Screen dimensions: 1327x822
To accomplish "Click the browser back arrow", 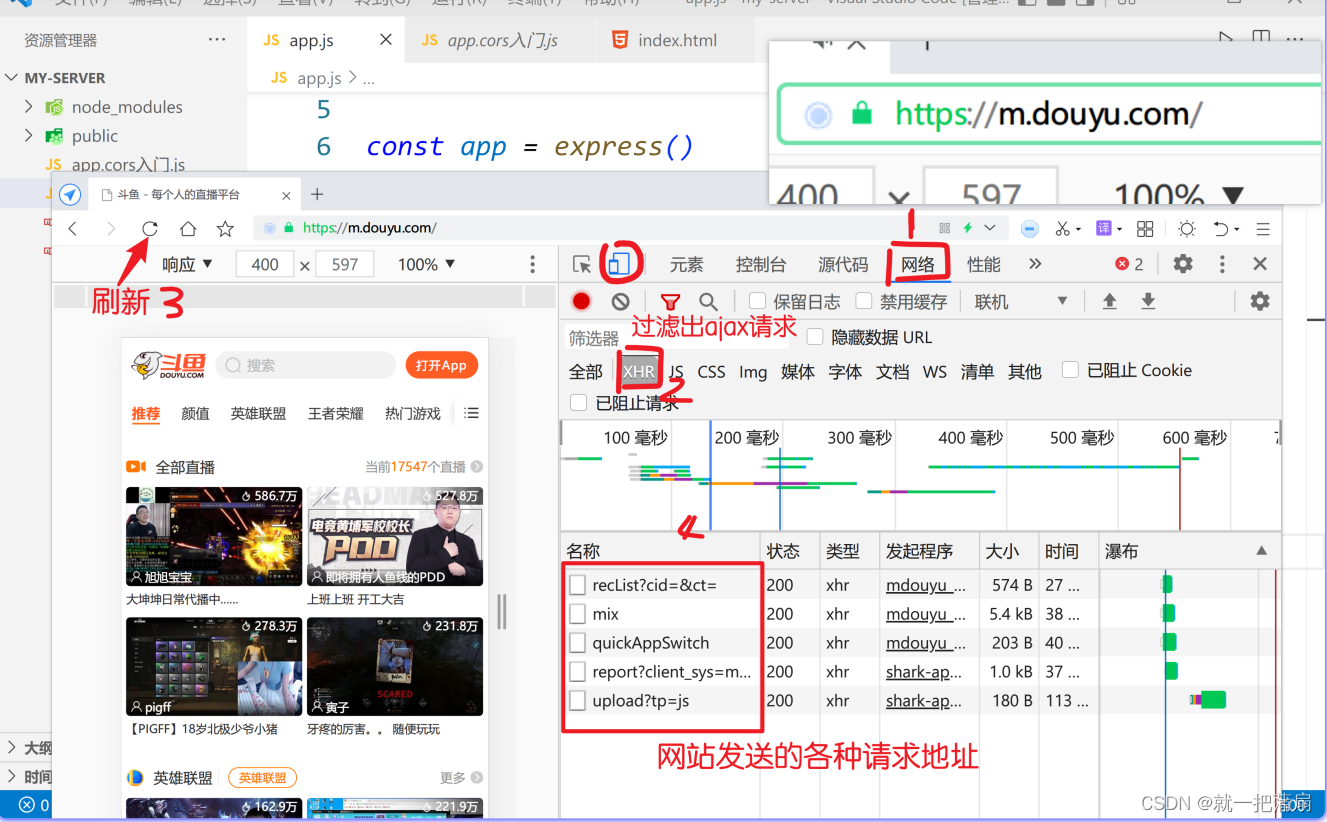I will (73, 229).
